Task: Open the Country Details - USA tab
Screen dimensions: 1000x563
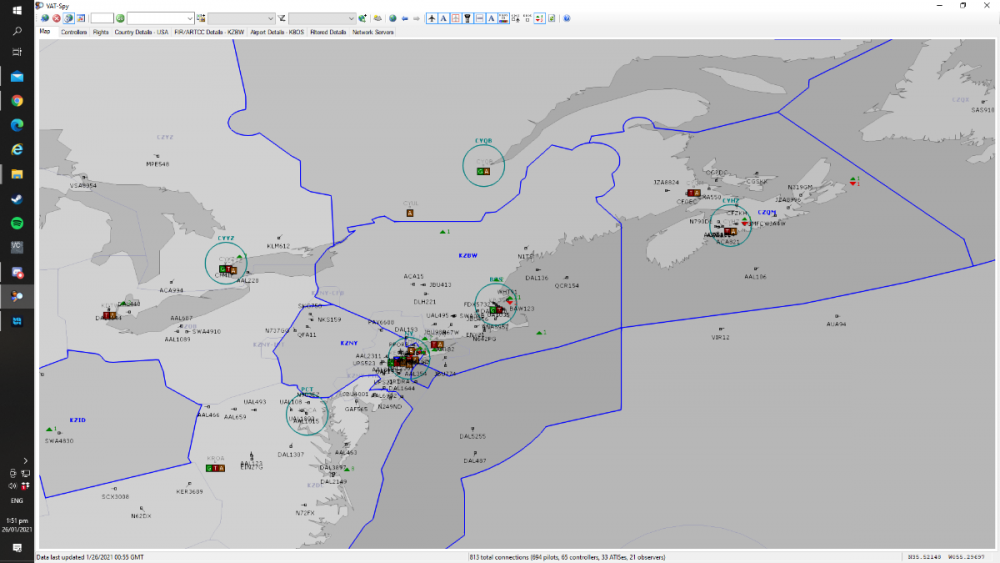Action: [x=141, y=32]
